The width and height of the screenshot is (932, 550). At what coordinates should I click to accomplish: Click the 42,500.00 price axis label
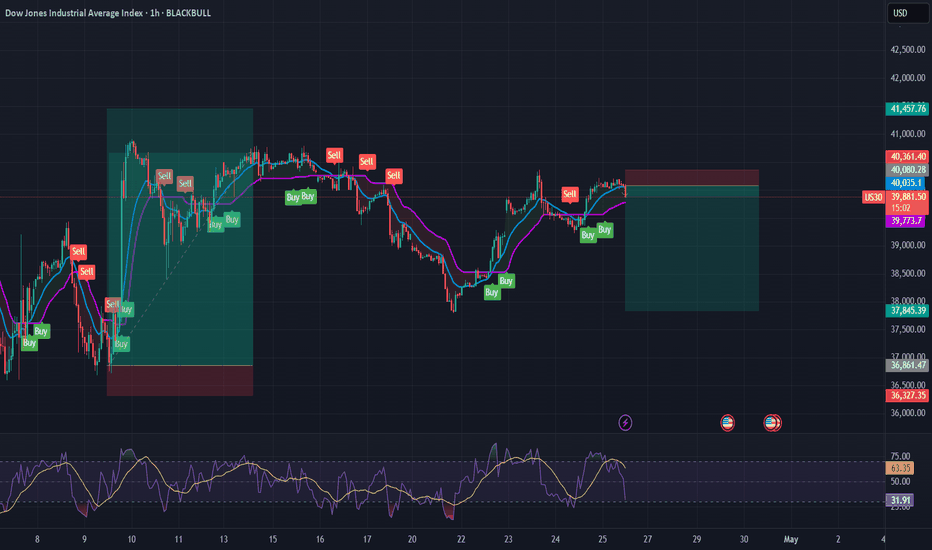pos(908,50)
